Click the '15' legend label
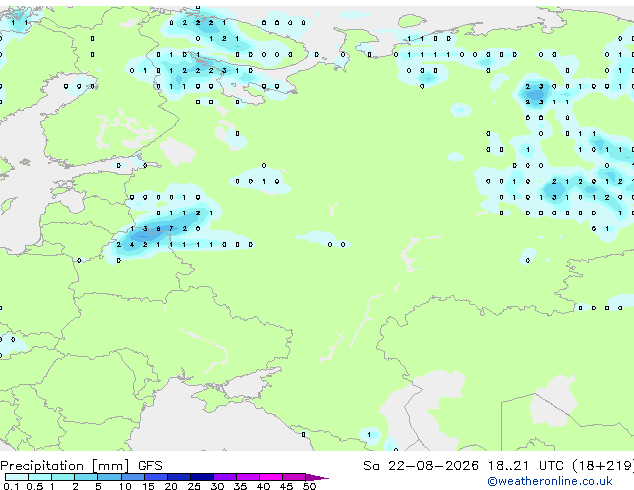 click(x=148, y=486)
